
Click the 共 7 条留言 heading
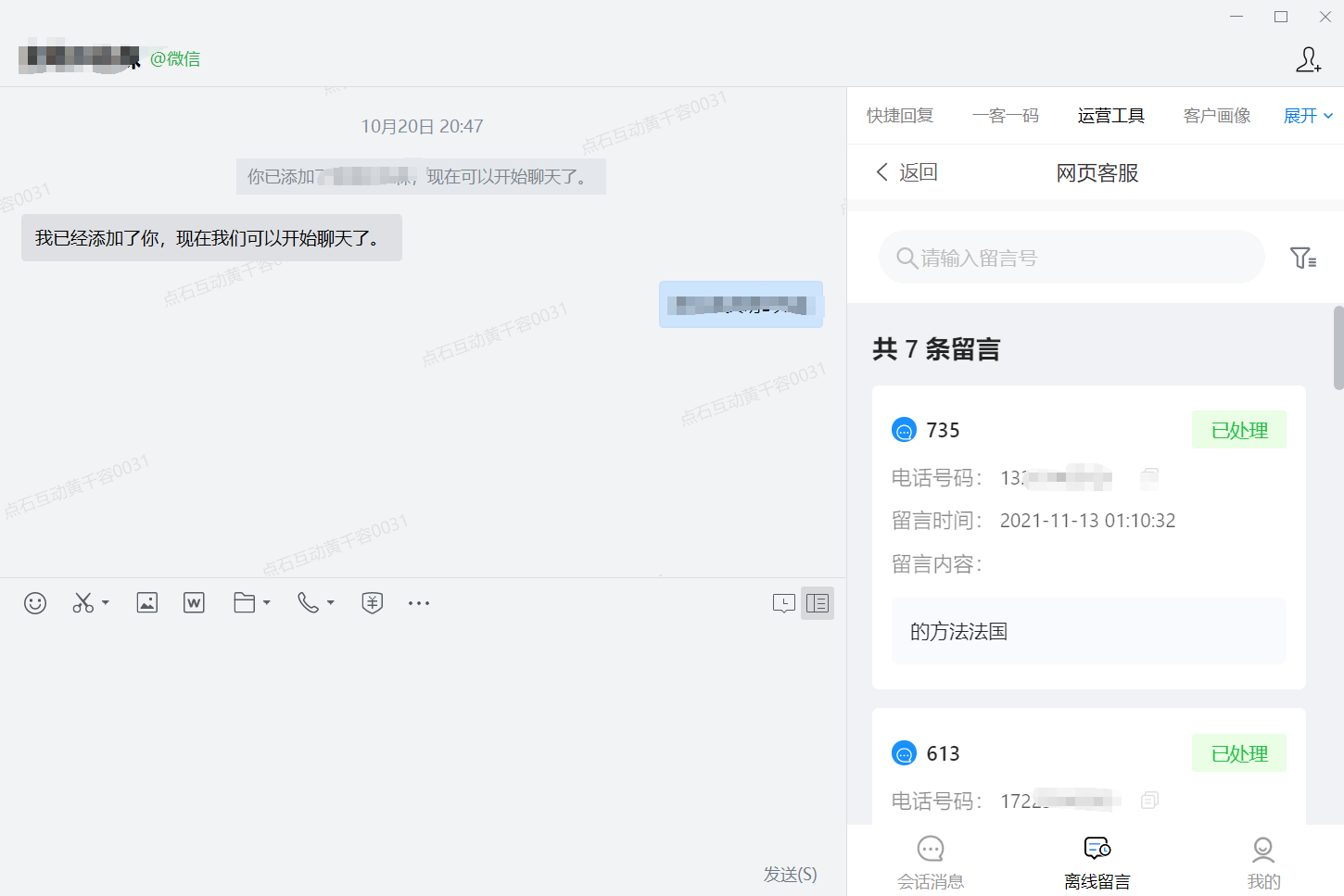[936, 349]
